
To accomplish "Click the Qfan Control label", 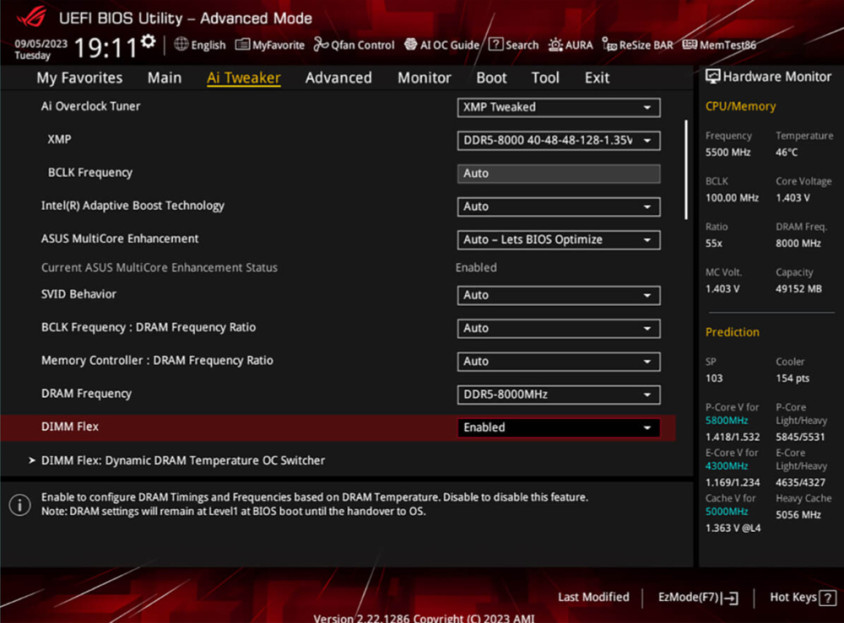I will (x=363, y=45).
